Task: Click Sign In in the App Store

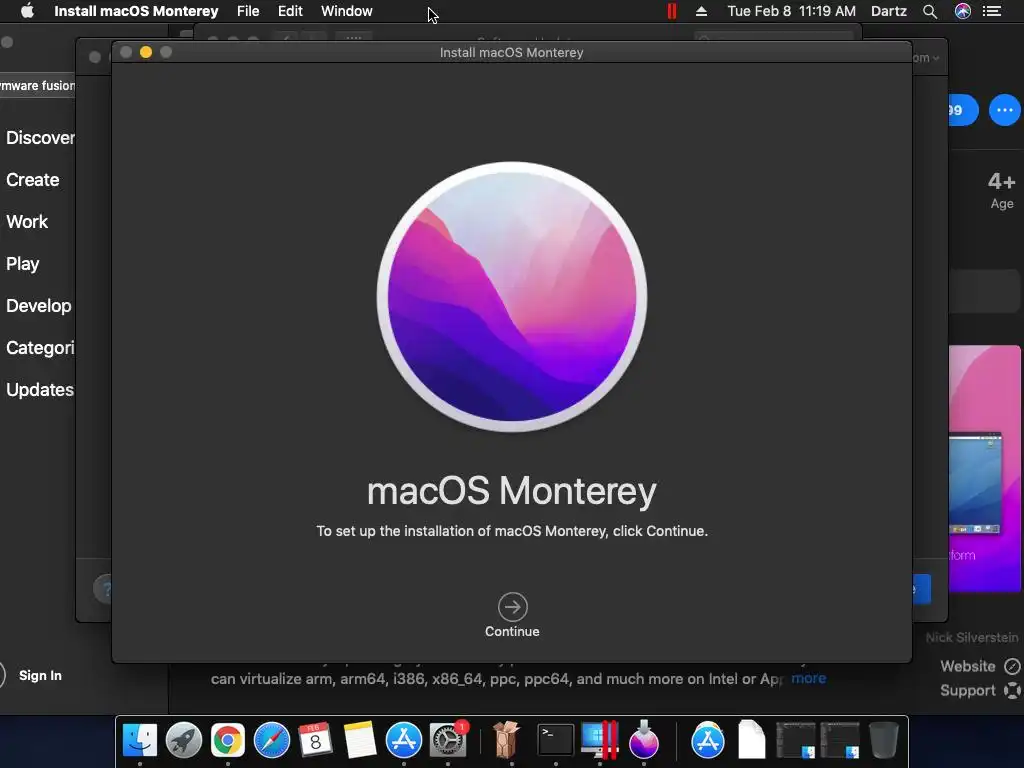Action: click(40, 675)
